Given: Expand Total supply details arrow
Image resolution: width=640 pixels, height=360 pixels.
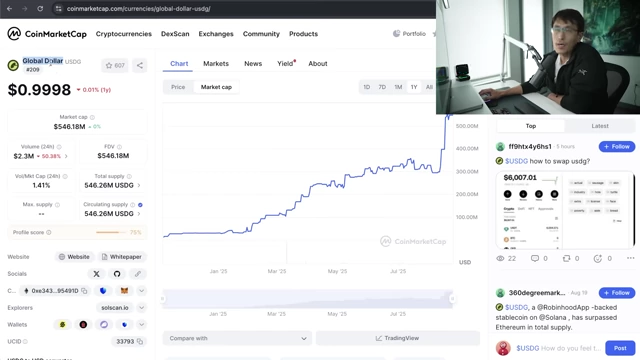Looking at the screenshot, I should [139, 185].
